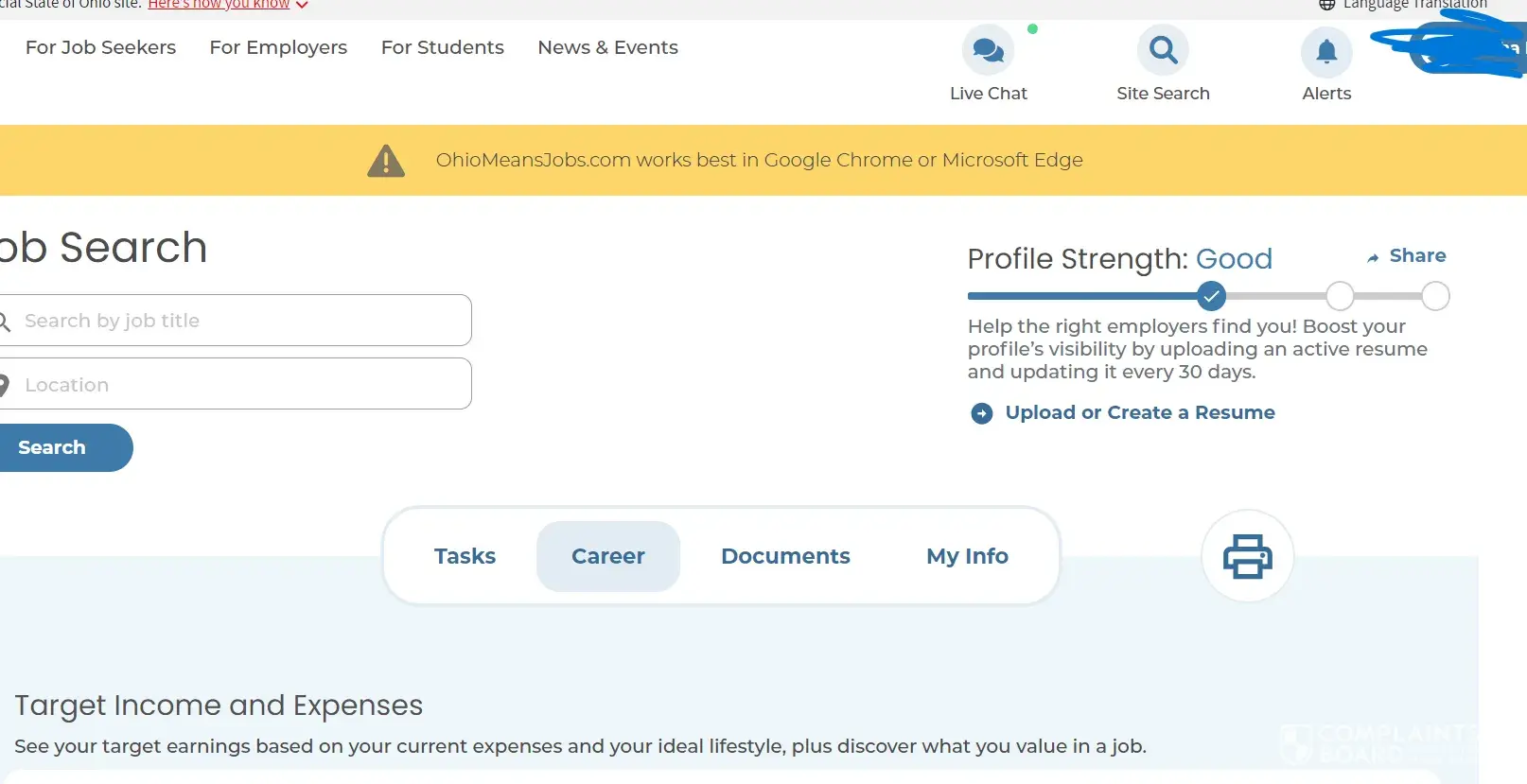Switch to the Tasks tab
Image resolution: width=1527 pixels, height=784 pixels.
465,556
